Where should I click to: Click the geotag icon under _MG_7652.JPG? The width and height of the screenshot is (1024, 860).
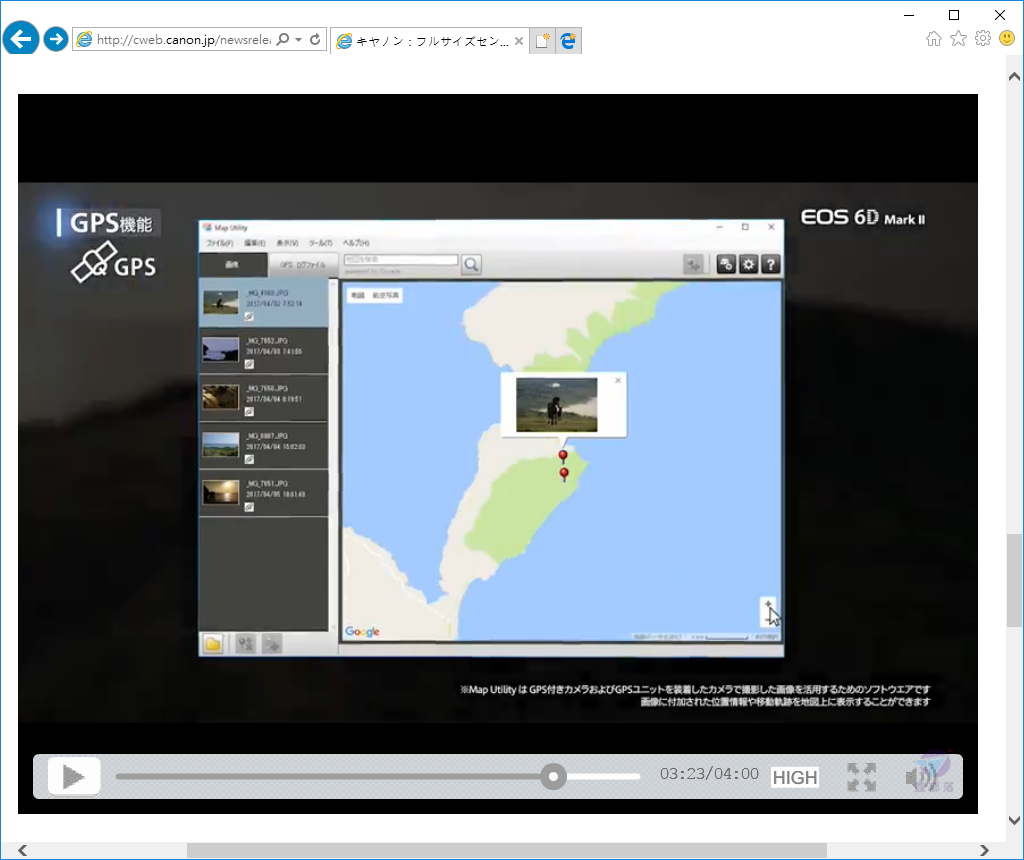tap(249, 364)
